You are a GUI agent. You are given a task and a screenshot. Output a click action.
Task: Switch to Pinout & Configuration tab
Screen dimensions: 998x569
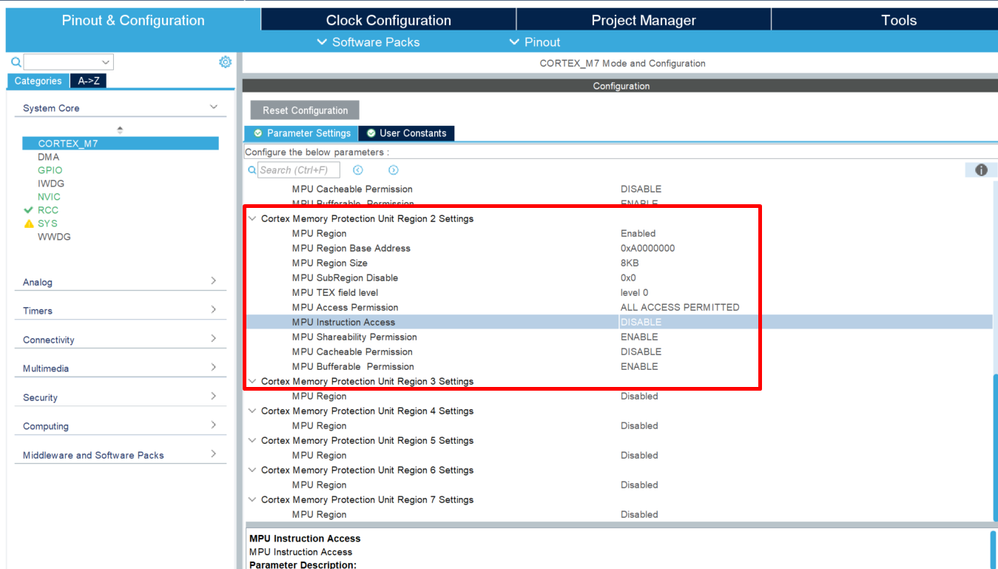[133, 20]
